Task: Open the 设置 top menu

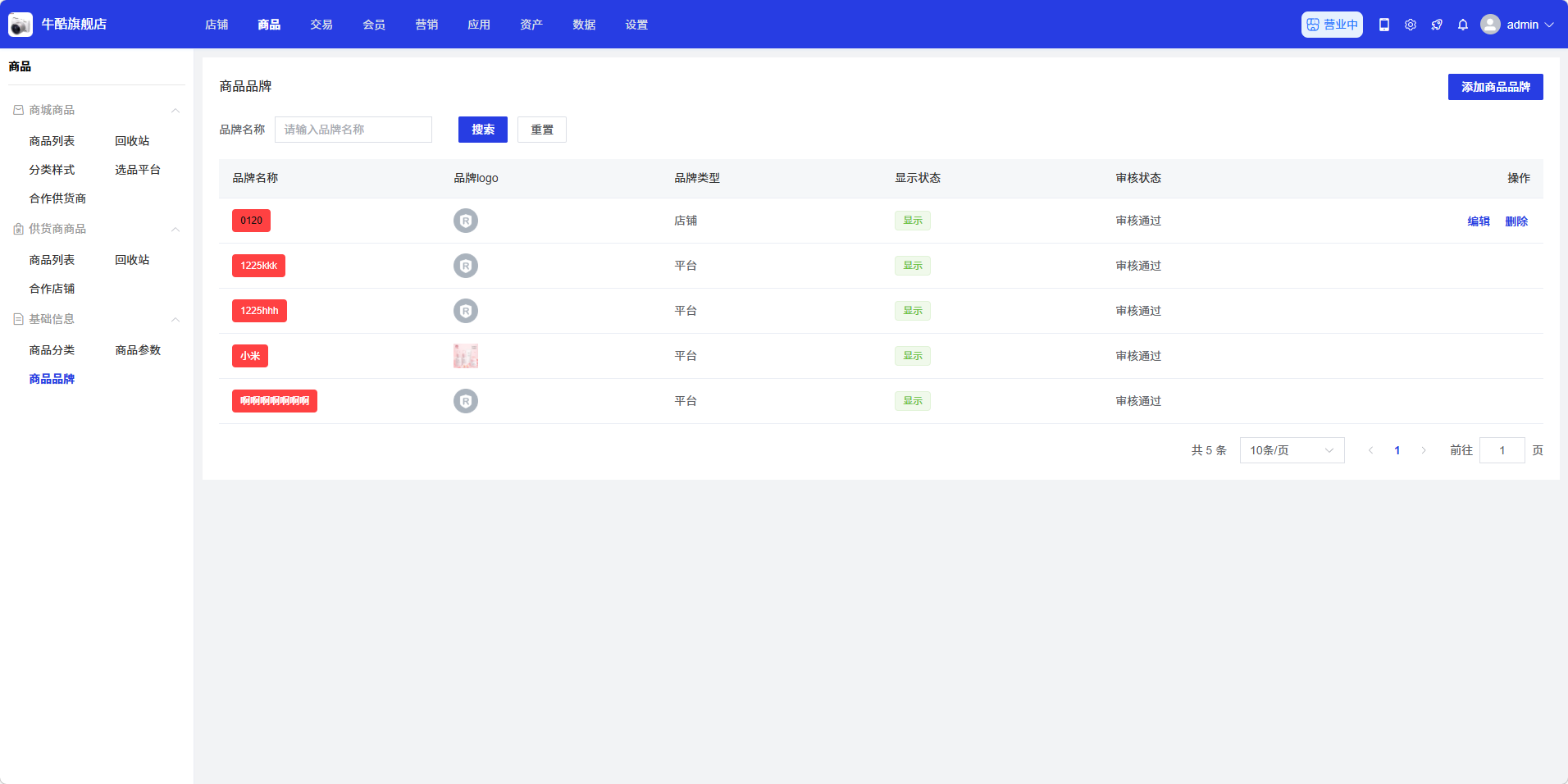Action: pos(636,25)
